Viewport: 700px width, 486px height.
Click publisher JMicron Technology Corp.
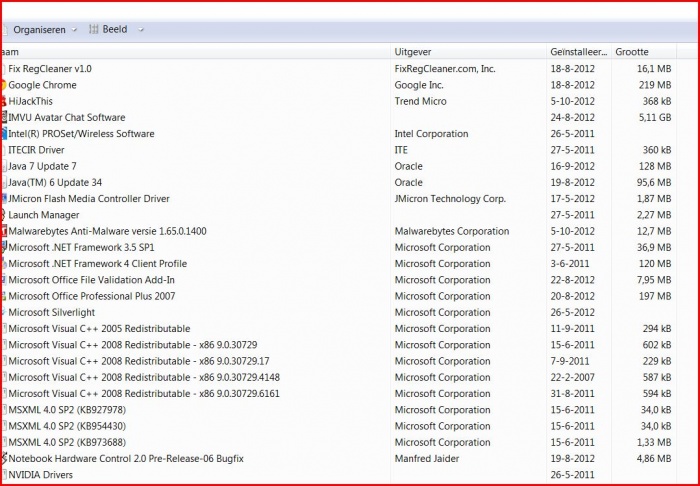pos(450,199)
